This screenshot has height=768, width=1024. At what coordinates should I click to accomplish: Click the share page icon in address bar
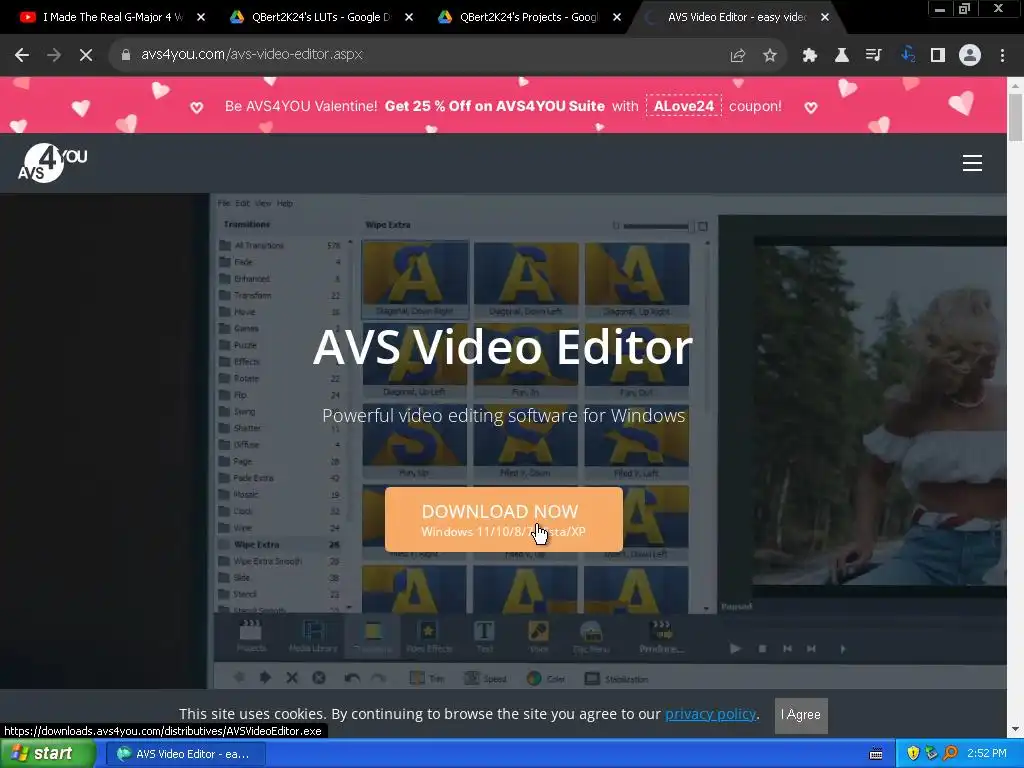(737, 55)
